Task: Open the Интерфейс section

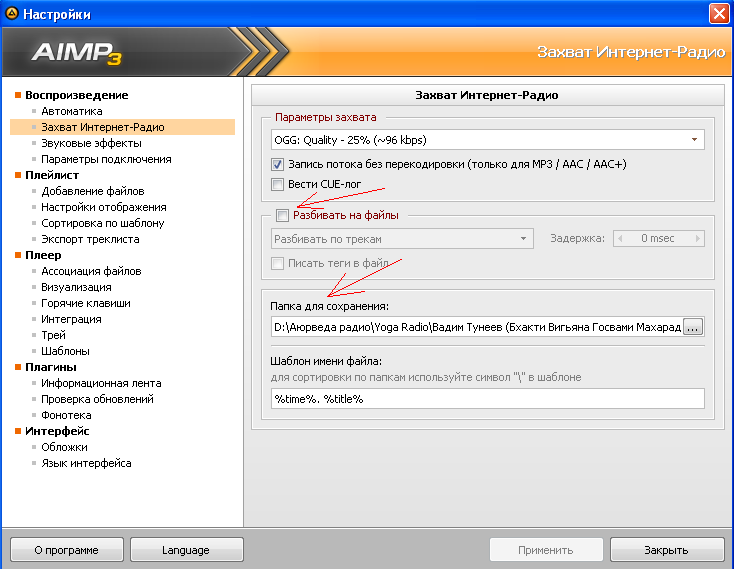Action: 57,431
